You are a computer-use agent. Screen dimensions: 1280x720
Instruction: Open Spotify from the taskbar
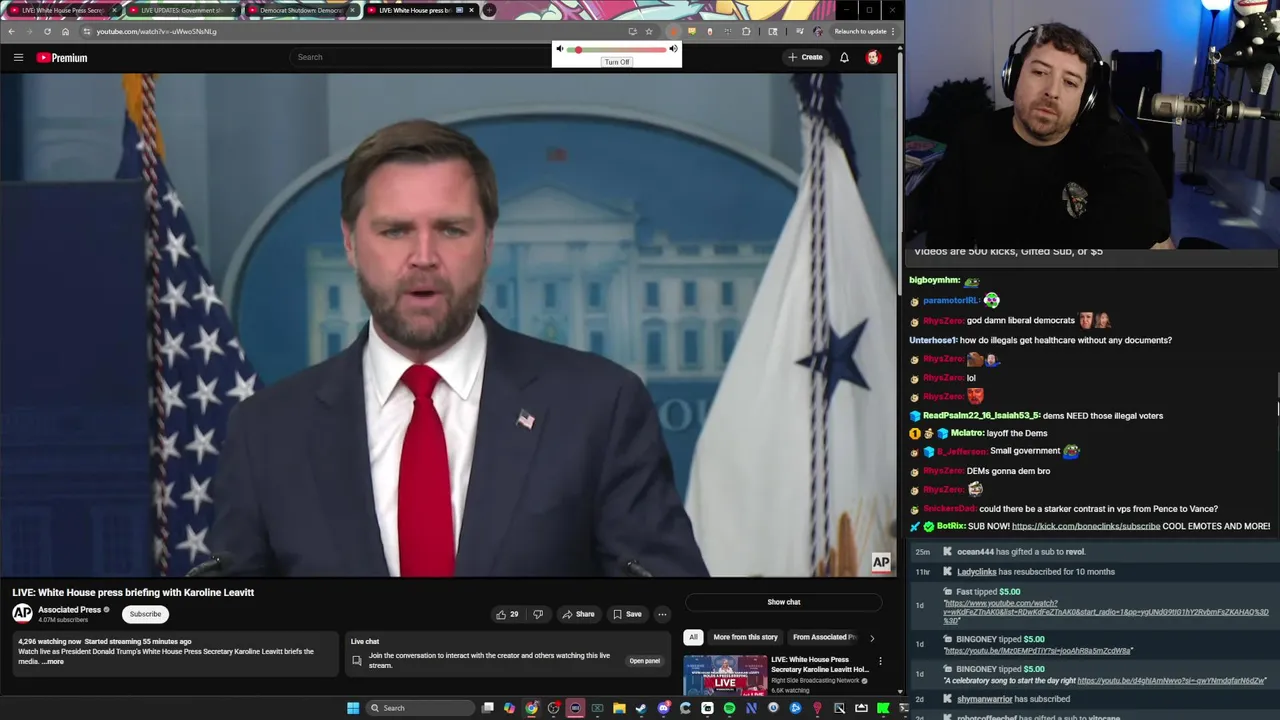[x=729, y=708]
